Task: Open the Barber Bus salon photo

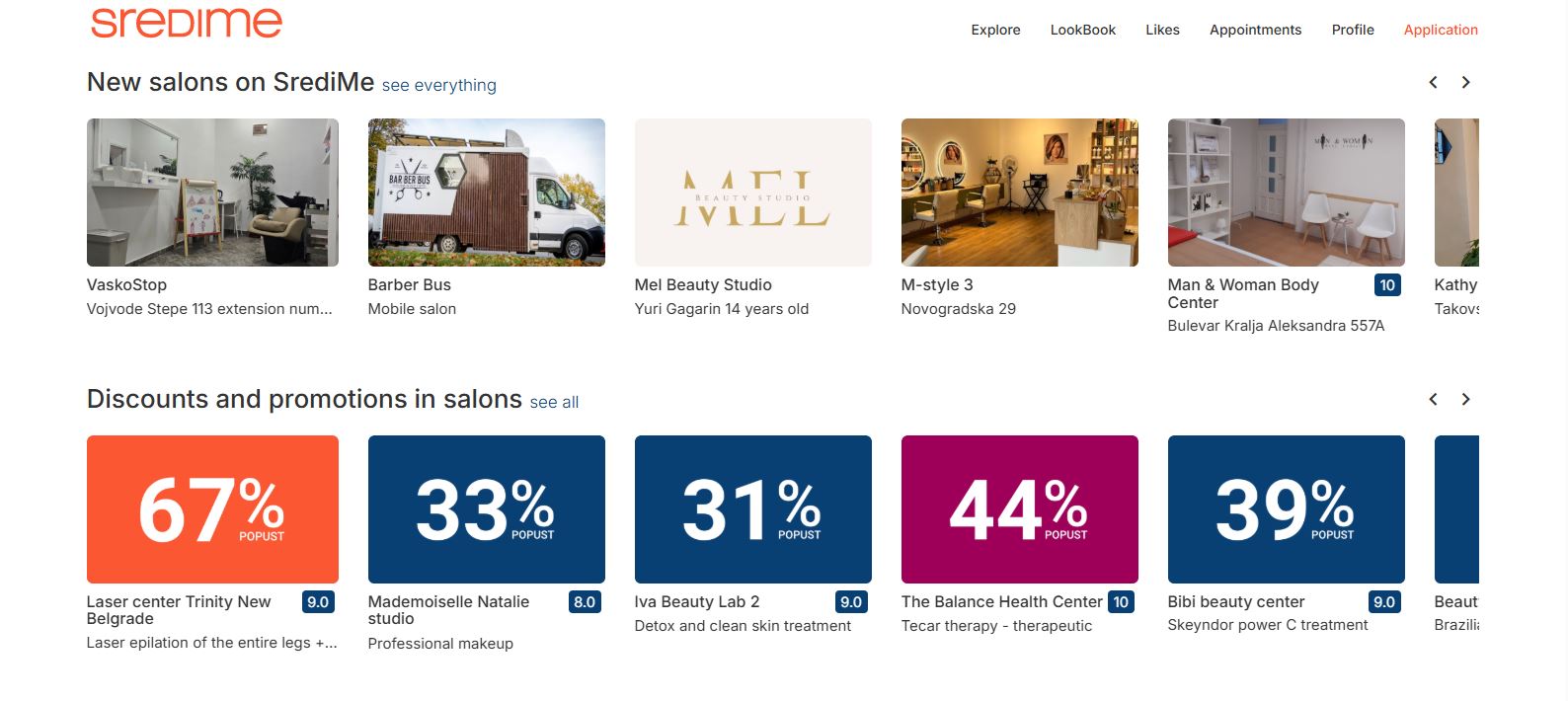Action: [x=486, y=193]
